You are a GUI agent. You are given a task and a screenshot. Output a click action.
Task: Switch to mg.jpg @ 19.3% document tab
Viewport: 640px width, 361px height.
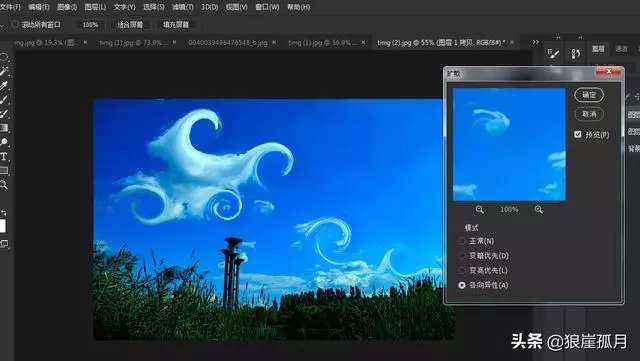coord(46,42)
